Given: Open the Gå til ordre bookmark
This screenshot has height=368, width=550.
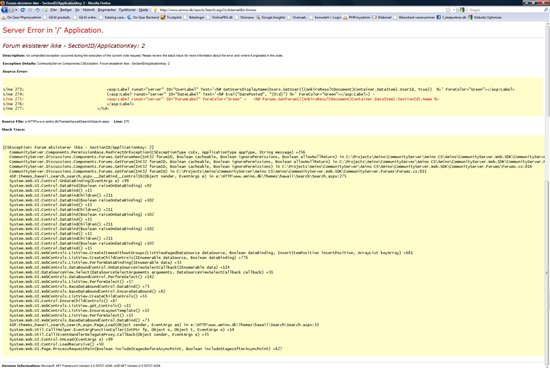Looking at the screenshot, I should pyautogui.click(x=86, y=17).
